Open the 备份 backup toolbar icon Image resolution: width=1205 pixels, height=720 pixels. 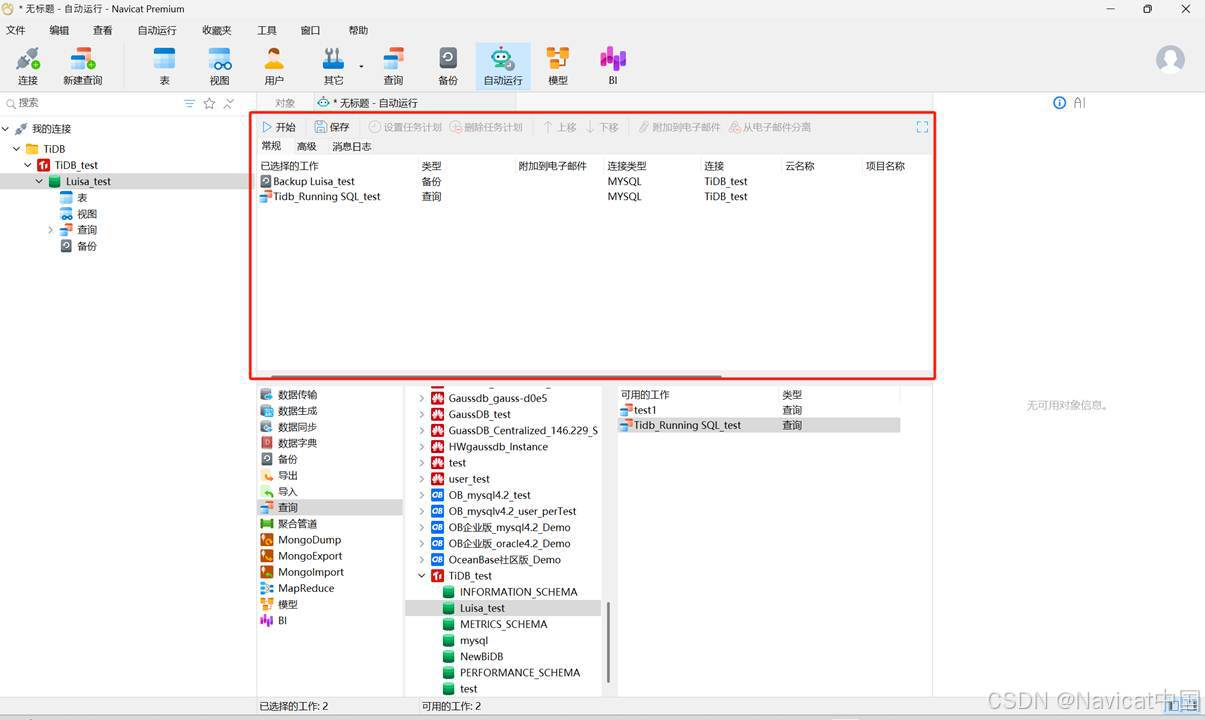448,65
